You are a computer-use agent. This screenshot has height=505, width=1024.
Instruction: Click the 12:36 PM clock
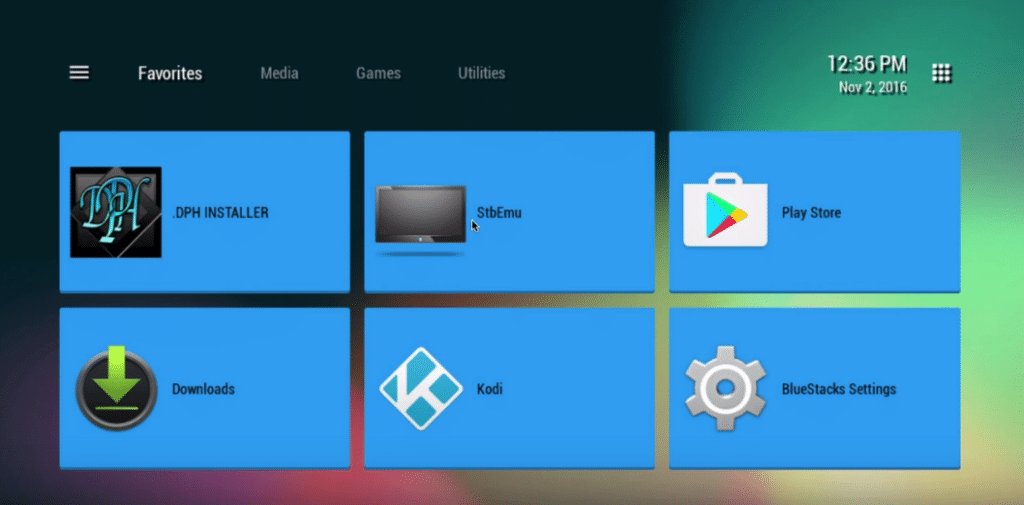pyautogui.click(x=867, y=64)
